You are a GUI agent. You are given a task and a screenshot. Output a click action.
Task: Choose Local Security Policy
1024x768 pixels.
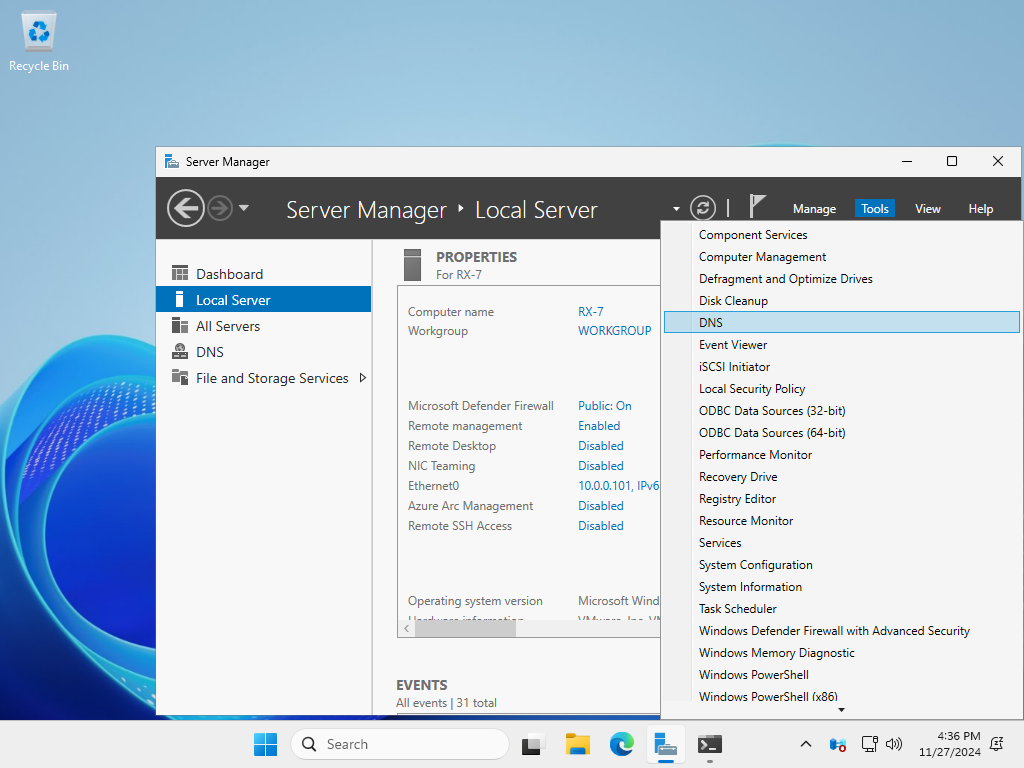841,389
